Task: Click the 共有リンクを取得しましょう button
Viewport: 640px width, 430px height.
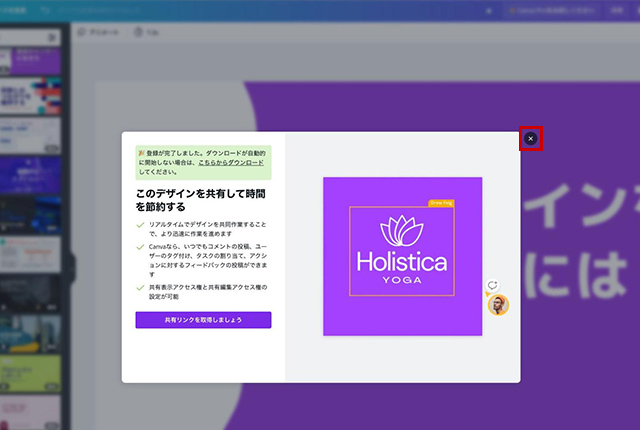Action: coord(203,320)
